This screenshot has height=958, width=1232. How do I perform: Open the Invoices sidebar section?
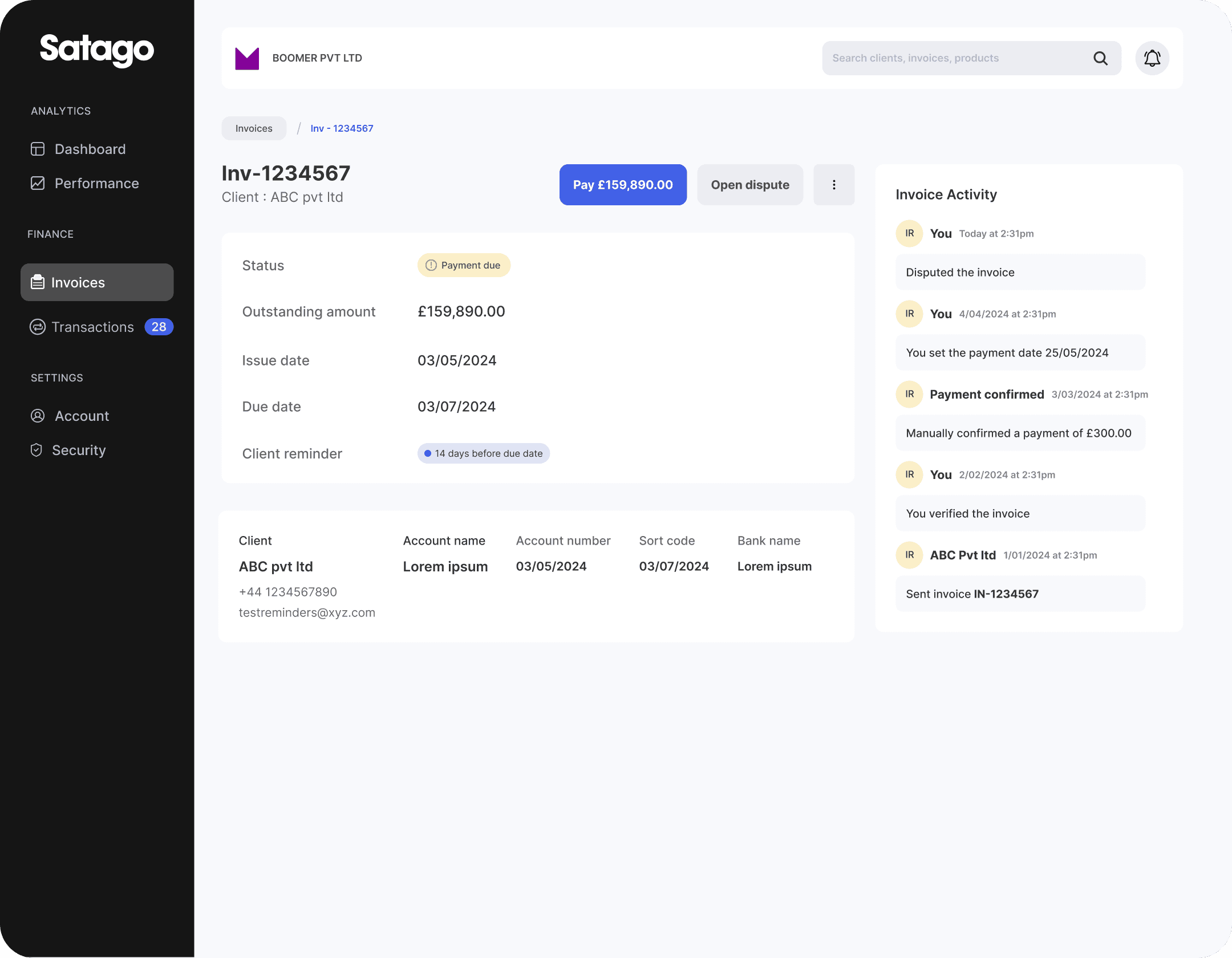click(x=97, y=283)
